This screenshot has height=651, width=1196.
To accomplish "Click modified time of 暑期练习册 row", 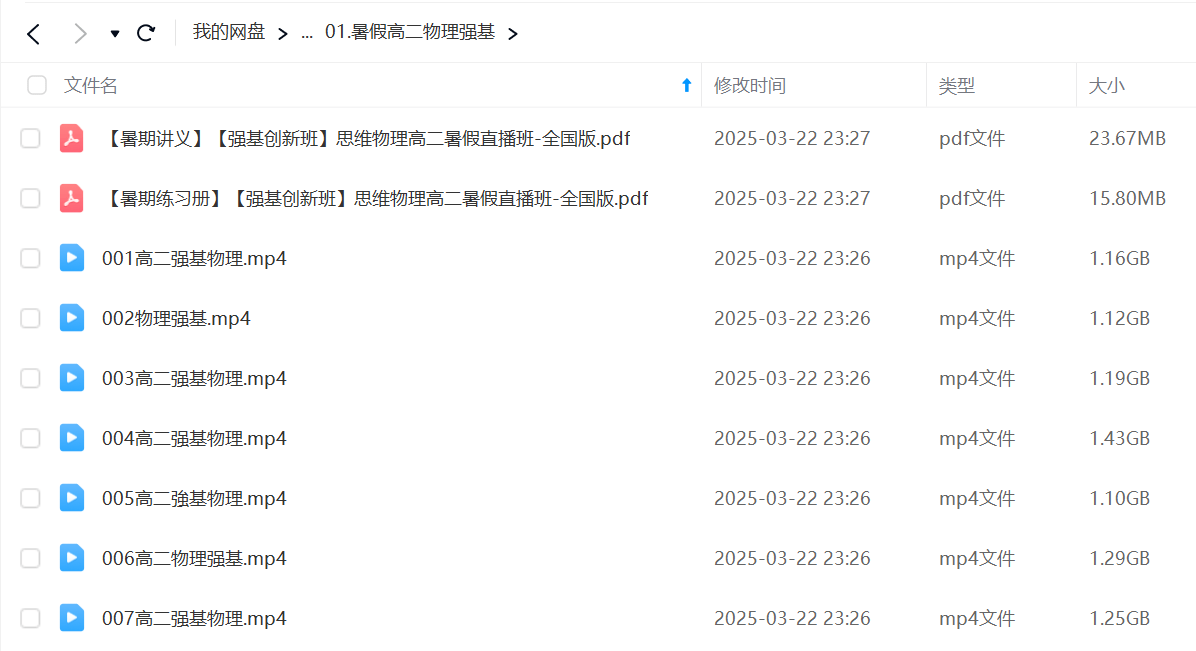I will click(792, 198).
